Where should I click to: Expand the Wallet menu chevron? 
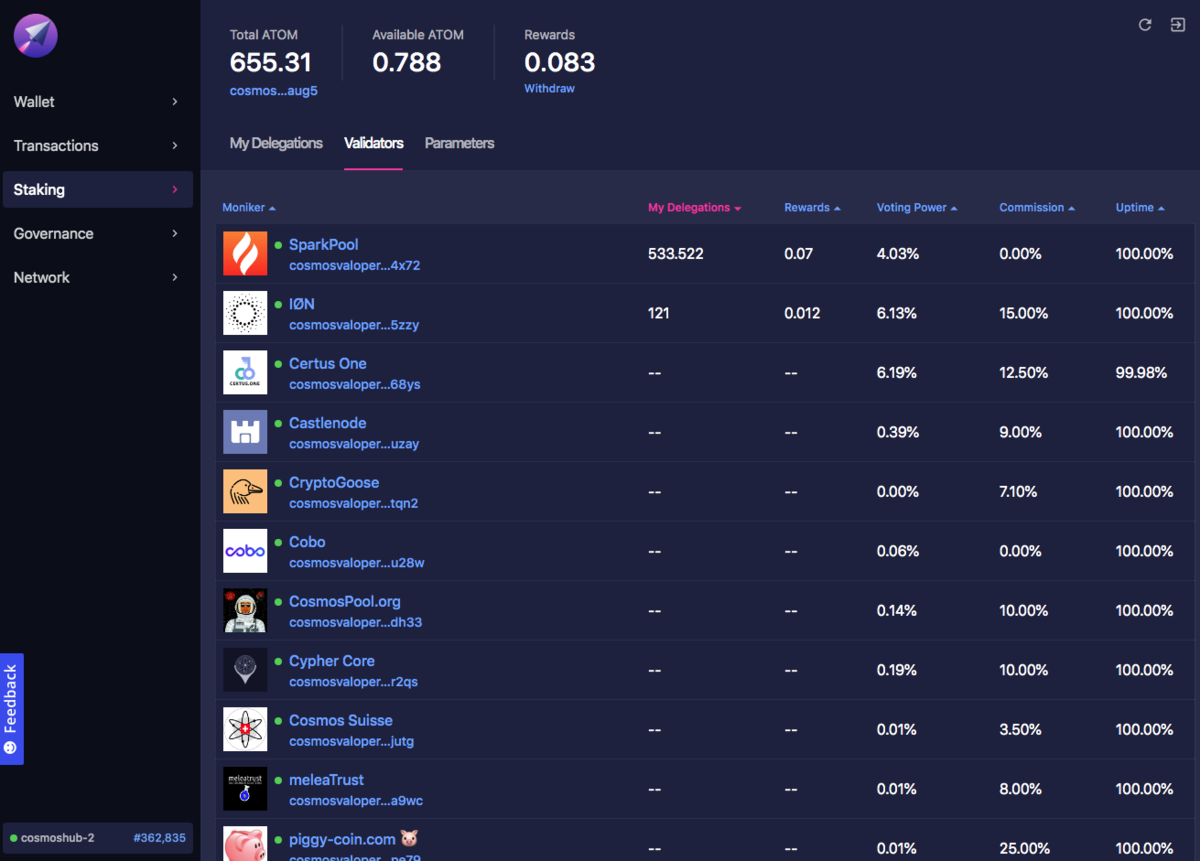pyautogui.click(x=175, y=102)
